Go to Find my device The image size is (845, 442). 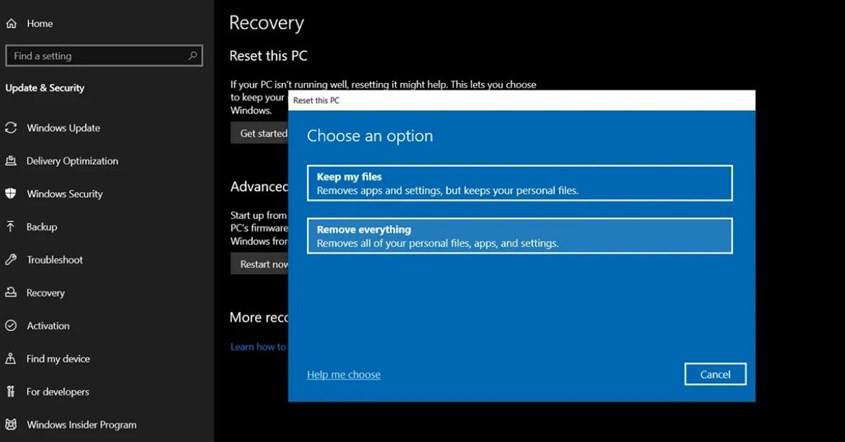pyautogui.click(x=58, y=358)
